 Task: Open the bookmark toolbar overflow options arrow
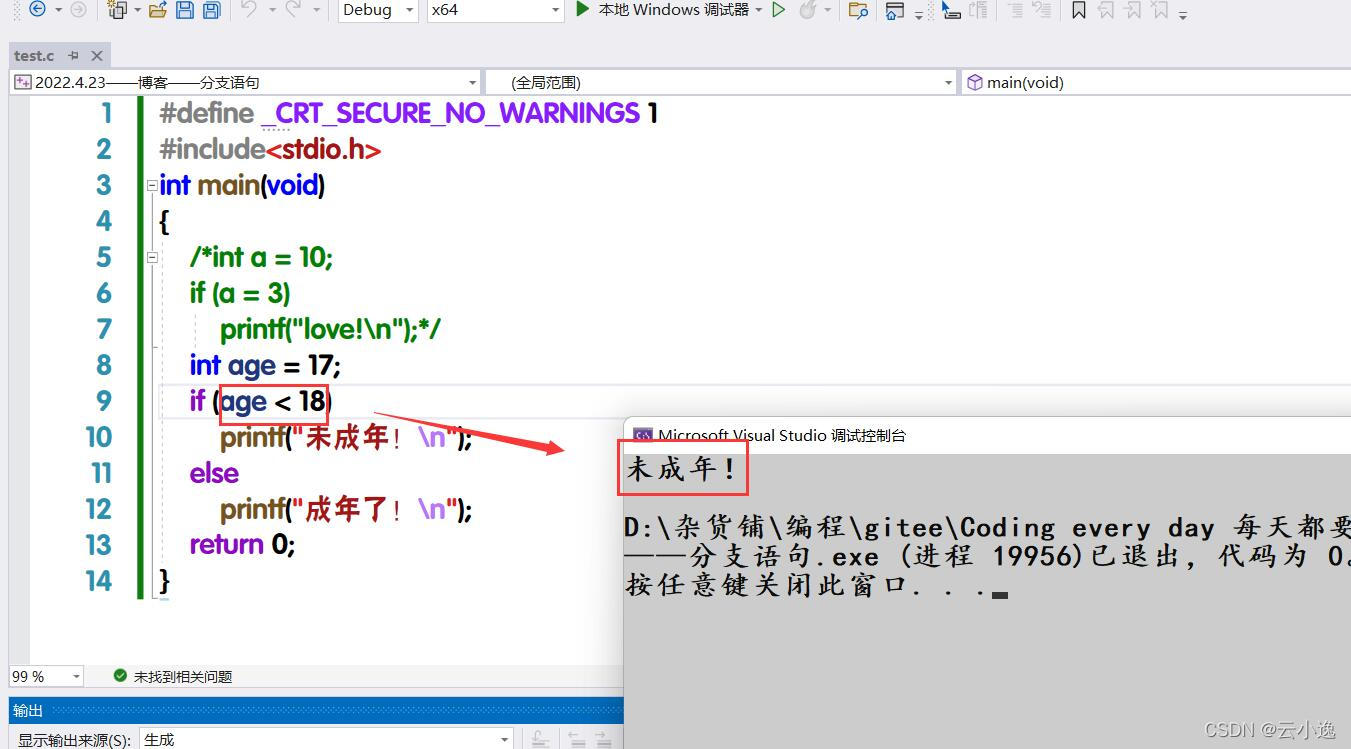point(1183,14)
